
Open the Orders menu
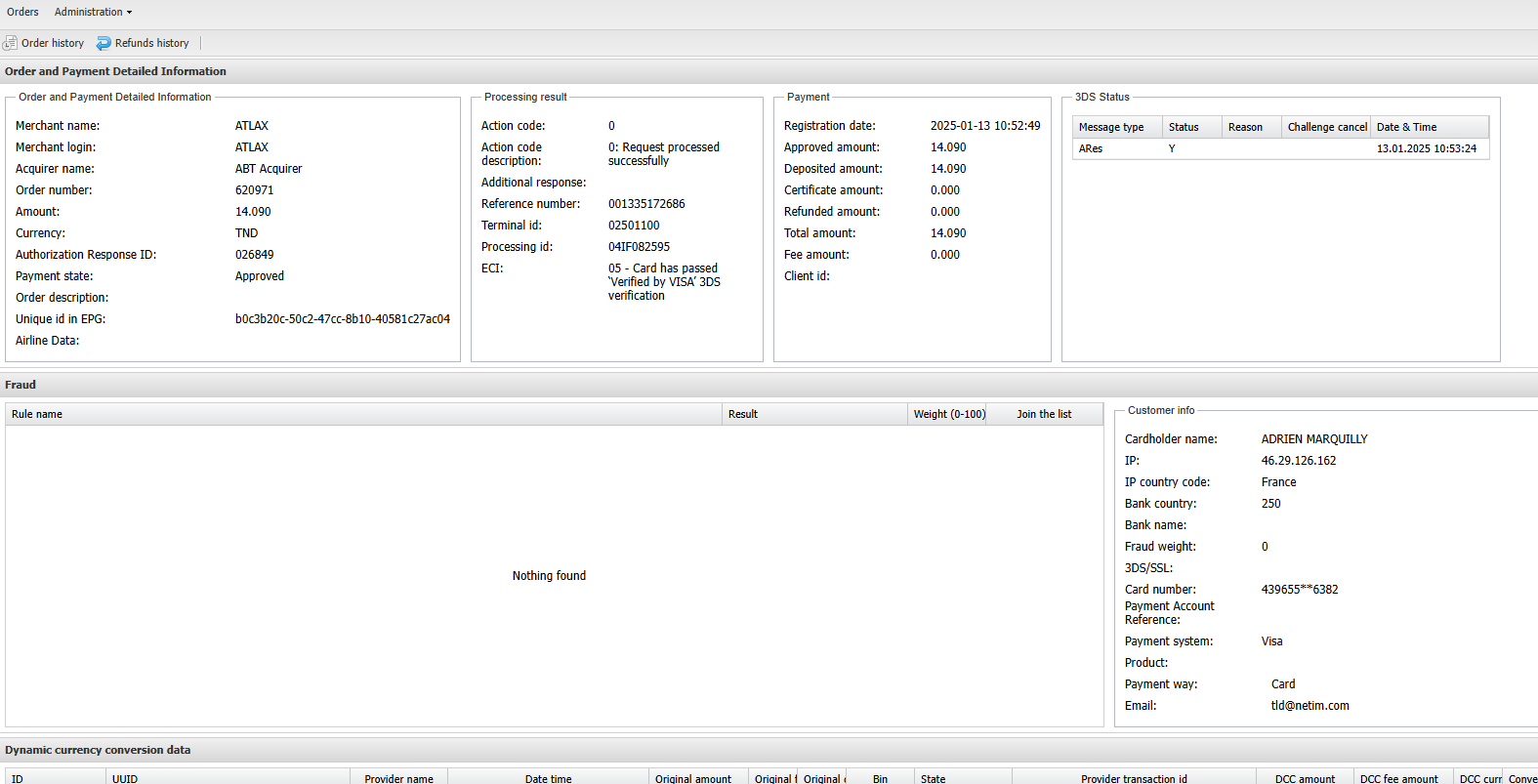(x=22, y=12)
